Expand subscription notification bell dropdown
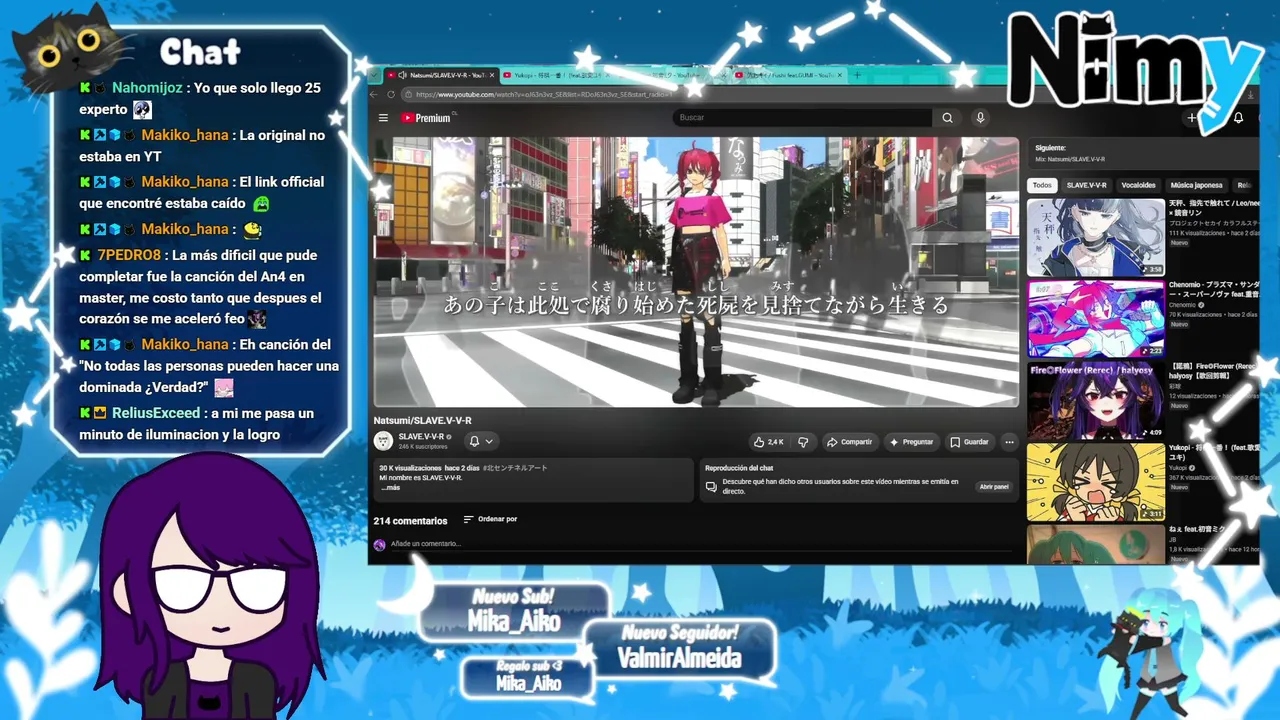The height and width of the screenshot is (720, 1280). tap(481, 441)
